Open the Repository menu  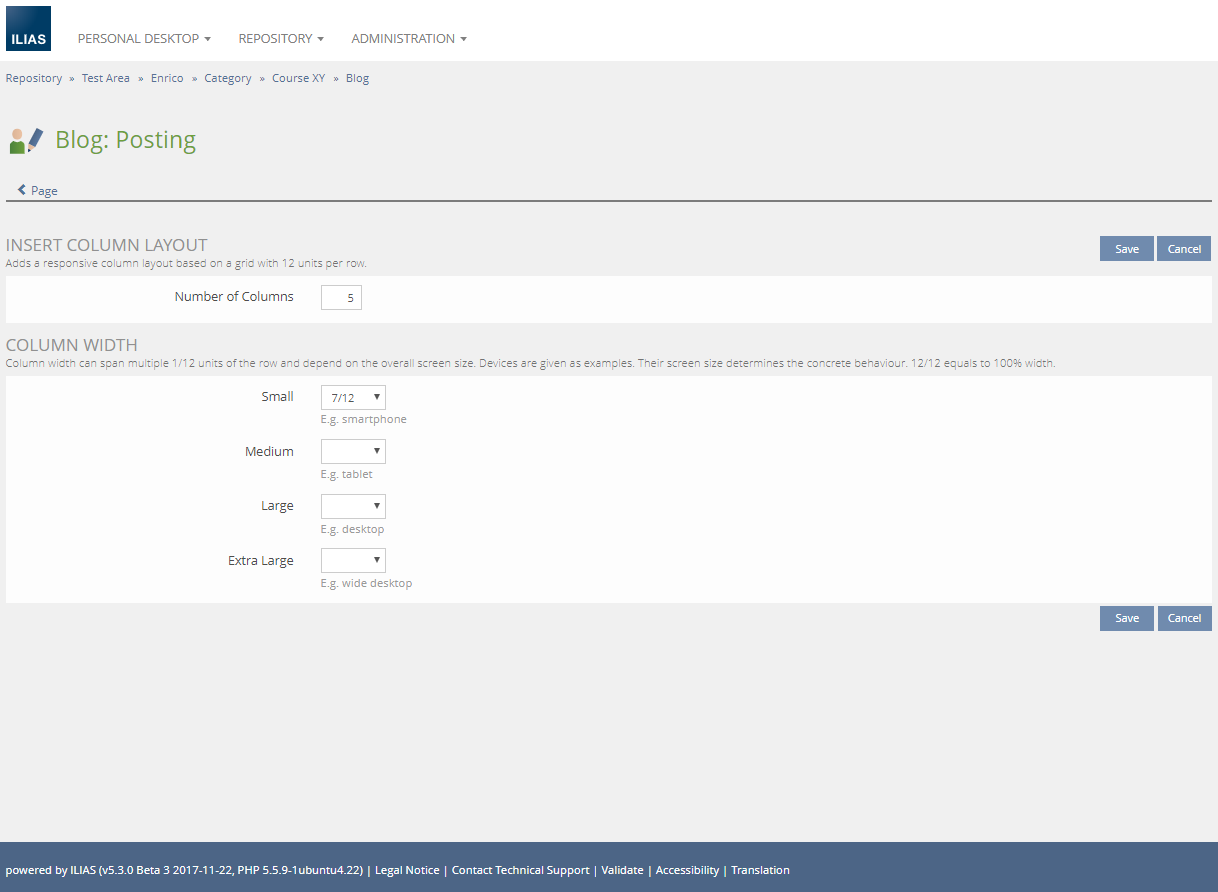click(x=281, y=39)
